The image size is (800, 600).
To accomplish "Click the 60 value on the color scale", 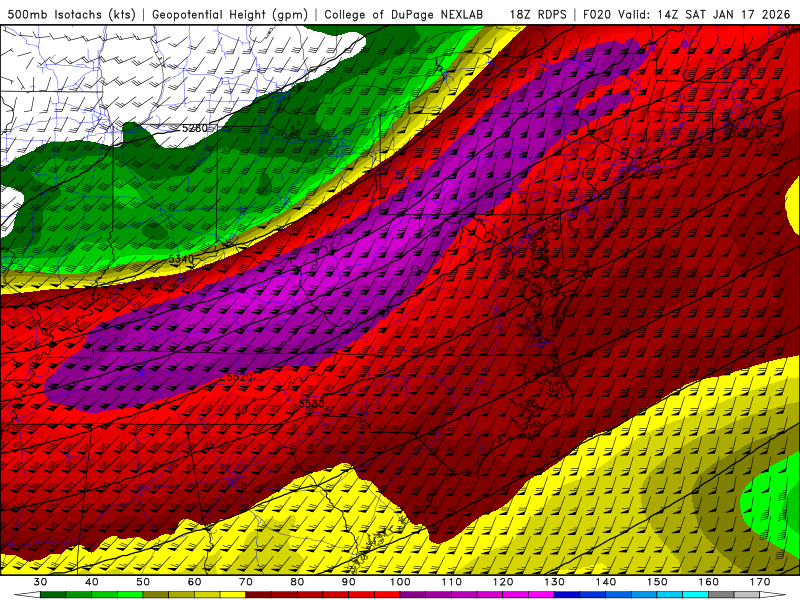I will [194, 582].
